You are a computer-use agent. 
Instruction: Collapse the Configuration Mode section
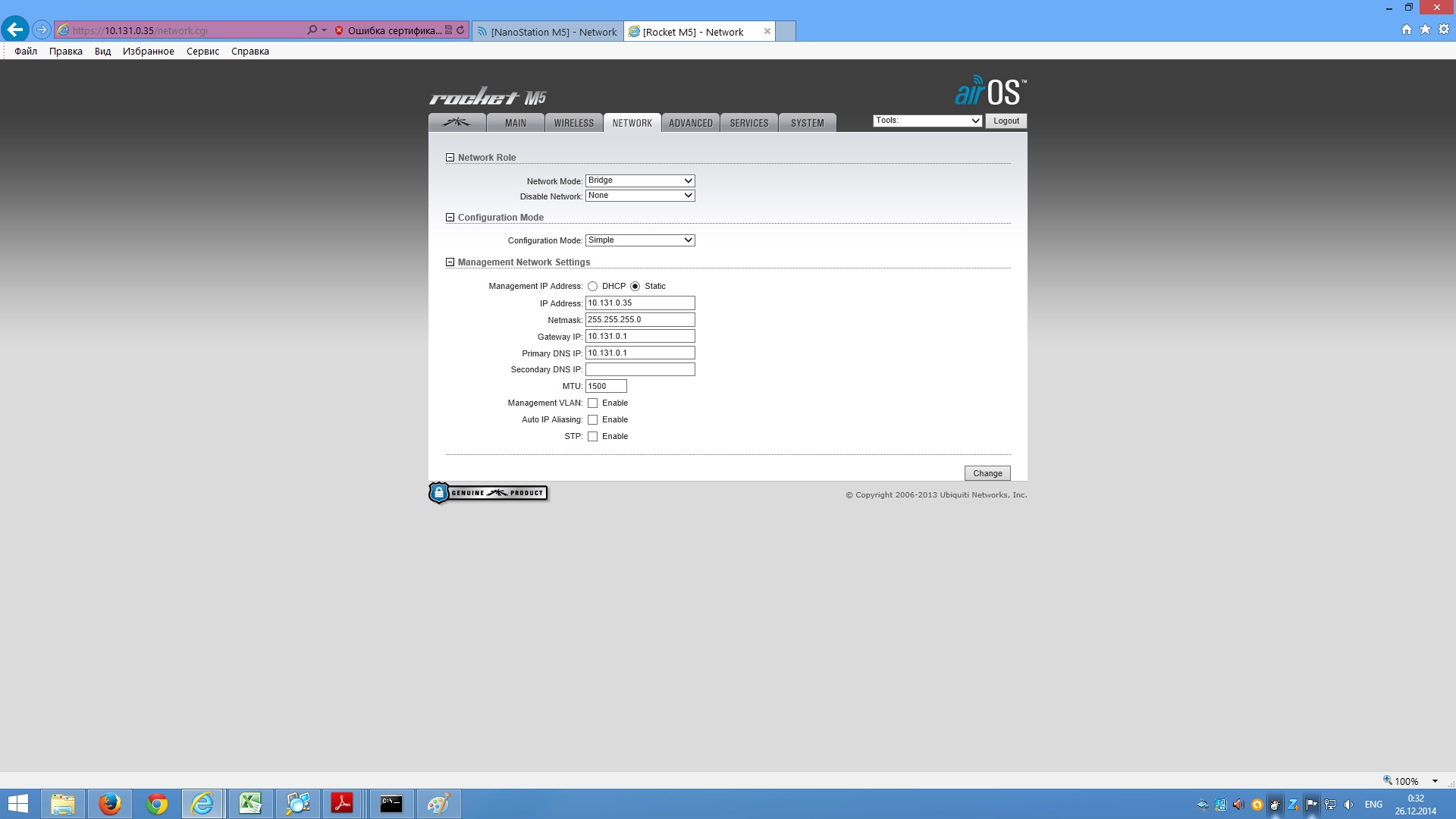[450, 218]
